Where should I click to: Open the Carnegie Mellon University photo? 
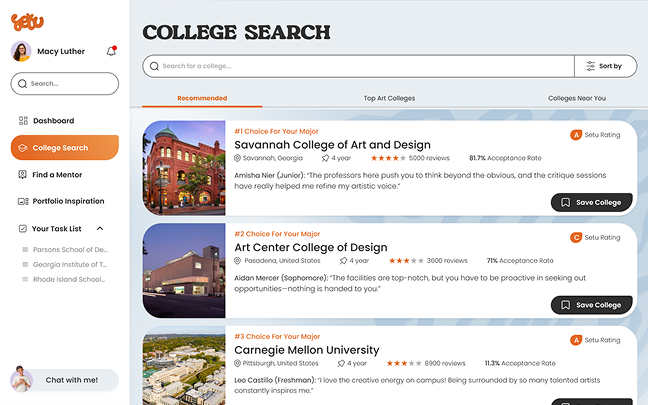click(x=184, y=365)
